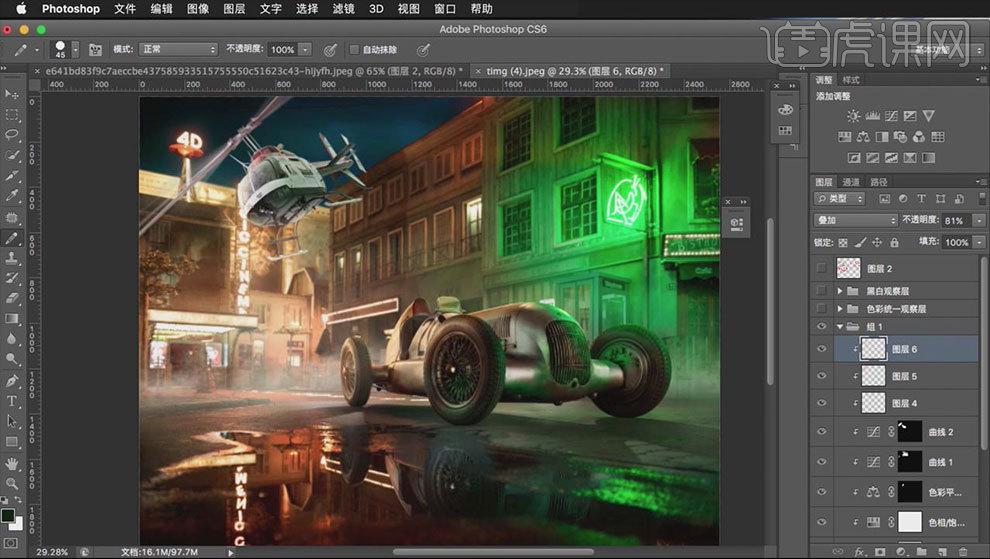This screenshot has width=990, height=559.
Task: Add a Black & White adjustment
Action: [882, 136]
